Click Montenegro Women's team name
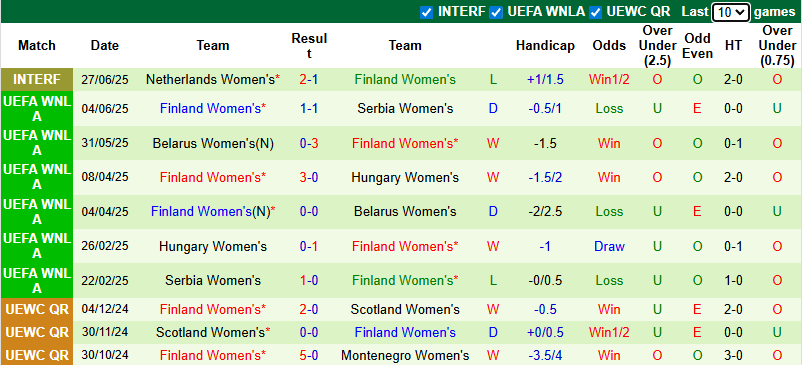This screenshot has height=366, width=802. point(405,355)
